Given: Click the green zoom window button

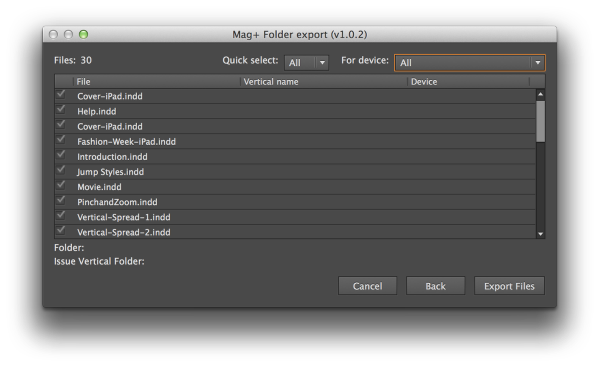Looking at the screenshot, I should pos(83,34).
